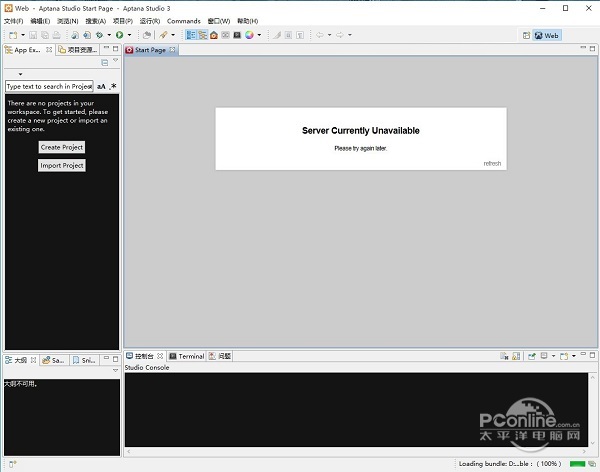Toggle regular expression search (.*)
The height and width of the screenshot is (472, 600).
[x=113, y=87]
